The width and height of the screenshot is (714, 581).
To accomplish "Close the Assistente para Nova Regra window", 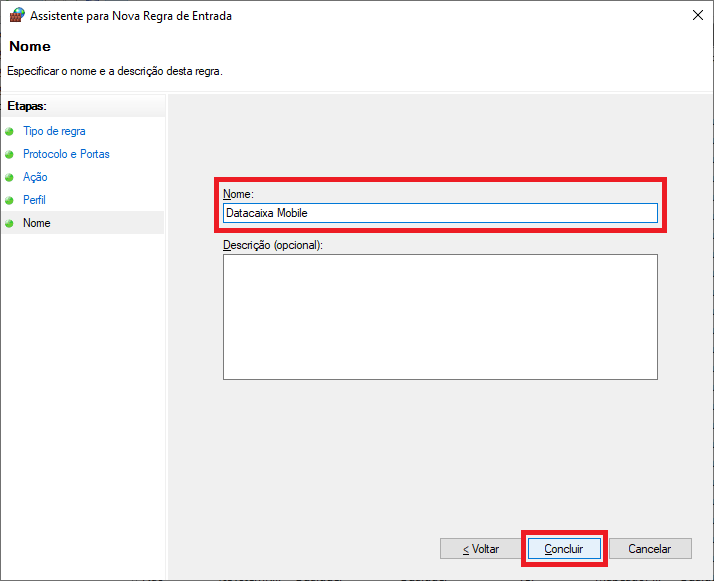I will (696, 16).
